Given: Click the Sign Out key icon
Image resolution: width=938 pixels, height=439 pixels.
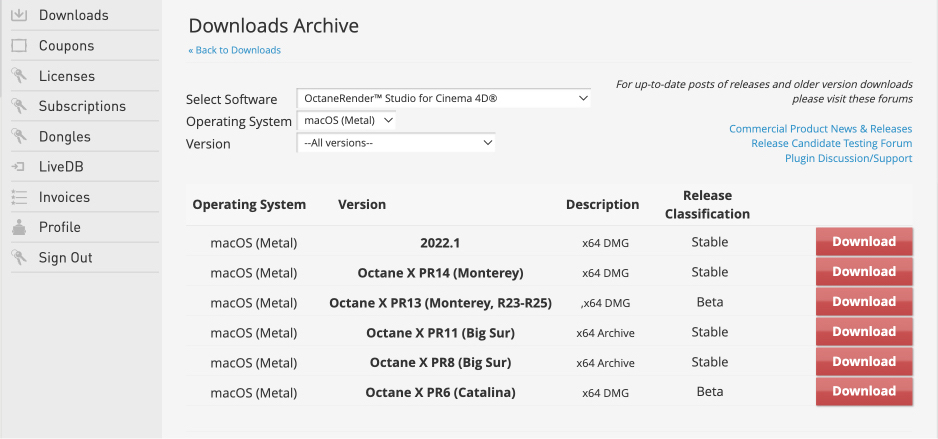Looking at the screenshot, I should [19, 258].
